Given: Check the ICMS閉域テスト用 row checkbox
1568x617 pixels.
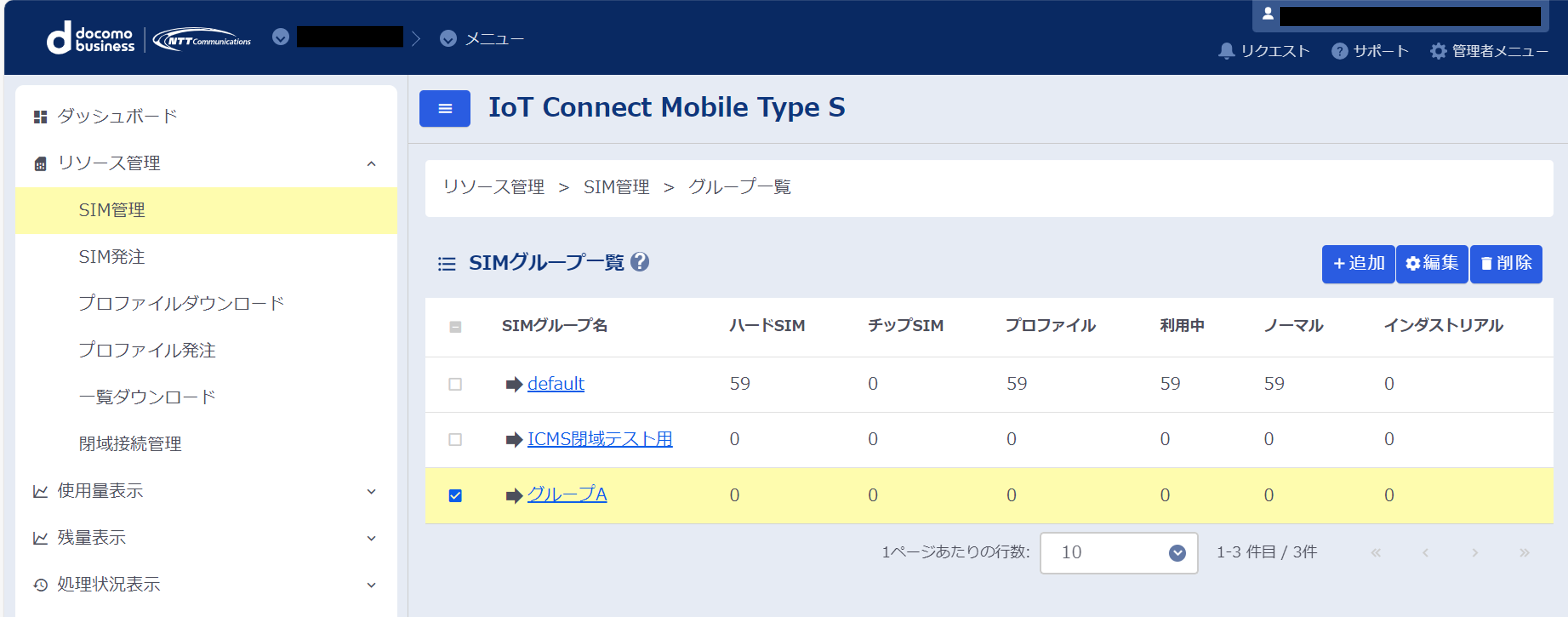Looking at the screenshot, I should point(455,439).
